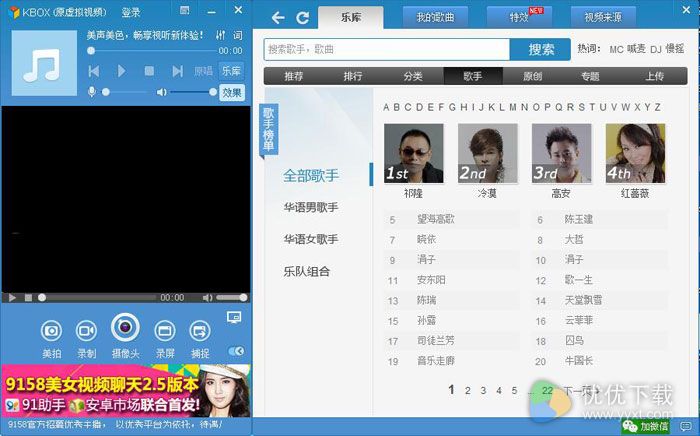Go back with the left arrow

point(278,18)
